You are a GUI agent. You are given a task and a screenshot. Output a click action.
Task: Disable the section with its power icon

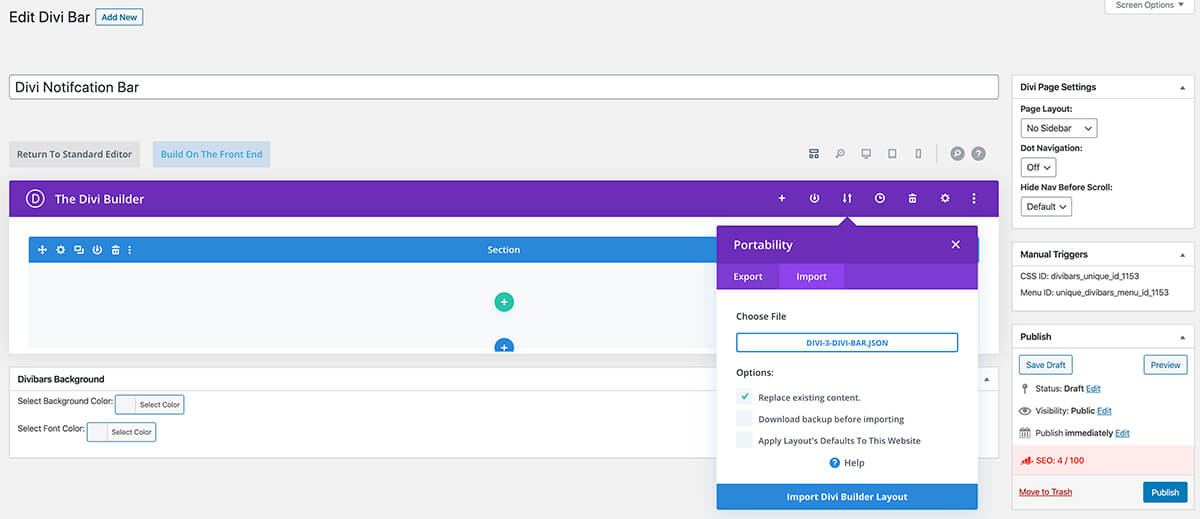97,249
